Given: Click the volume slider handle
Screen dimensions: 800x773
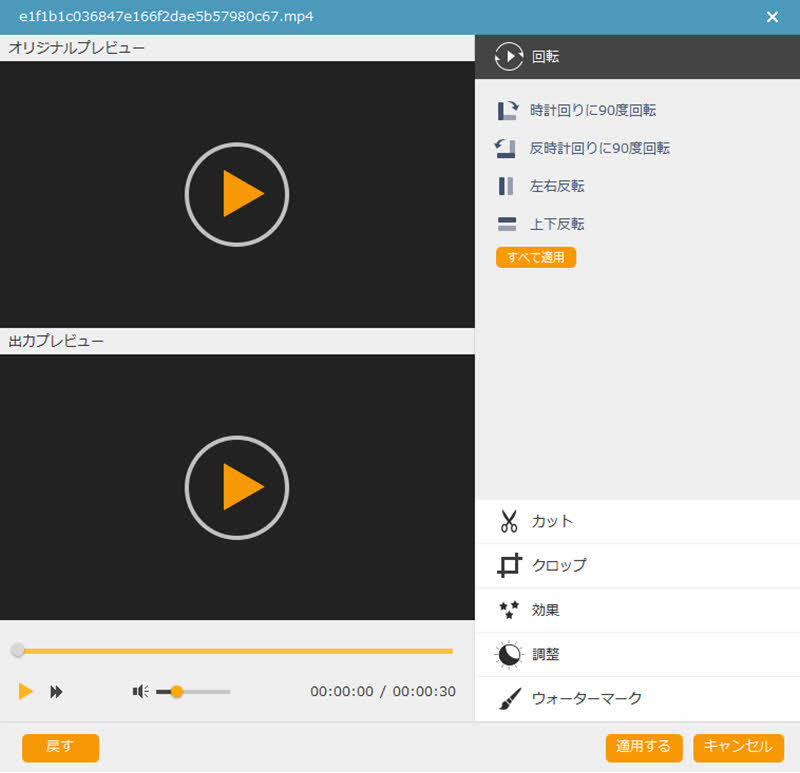Looking at the screenshot, I should (177, 691).
